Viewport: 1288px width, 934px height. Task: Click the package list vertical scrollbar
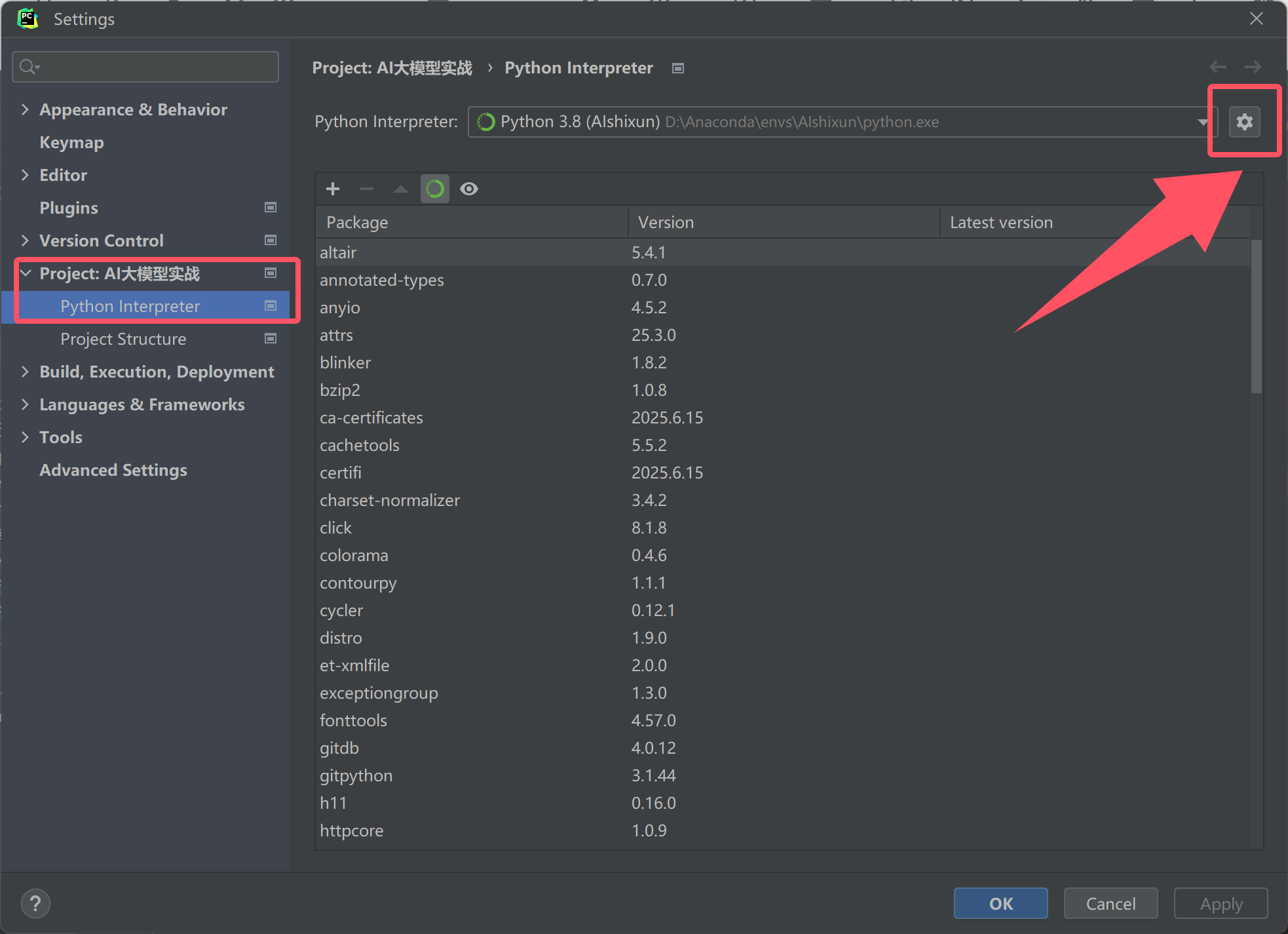click(x=1256, y=317)
